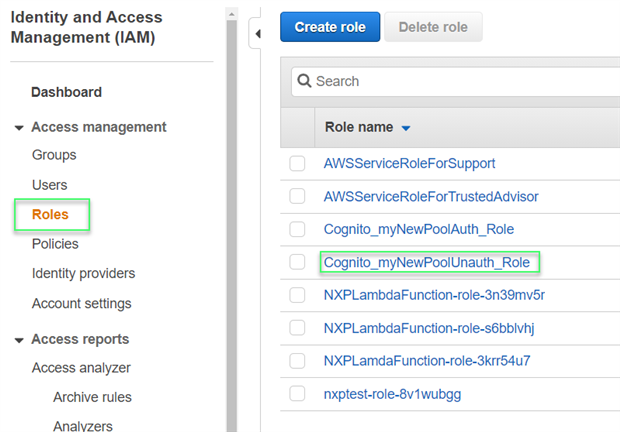Toggle the select-all roles header checkbox
This screenshot has width=620, height=432.
[x=297, y=128]
